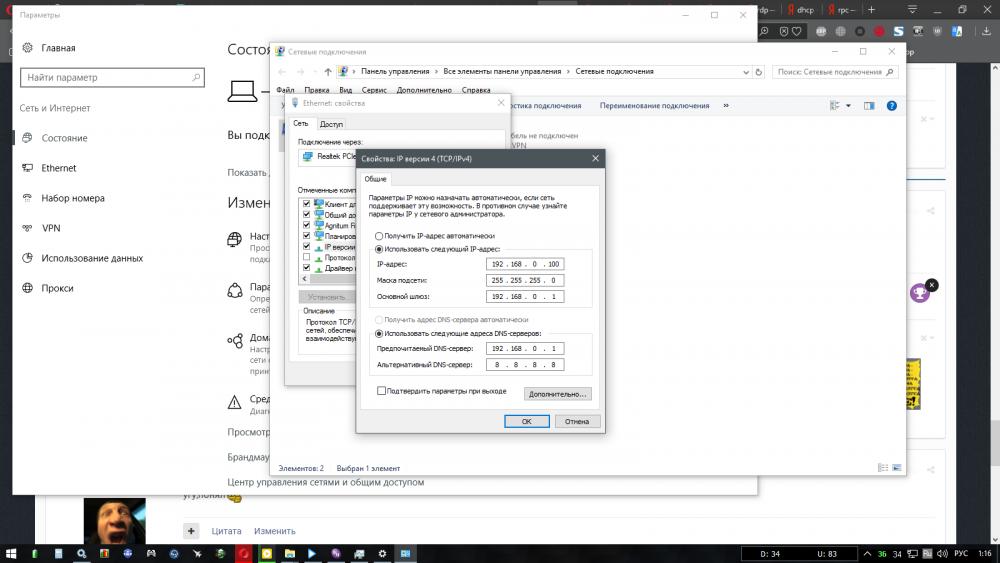Image resolution: width=1000 pixels, height=563 pixels.
Task: Open the Прокси (Proxy) settings page
Action: [57, 288]
